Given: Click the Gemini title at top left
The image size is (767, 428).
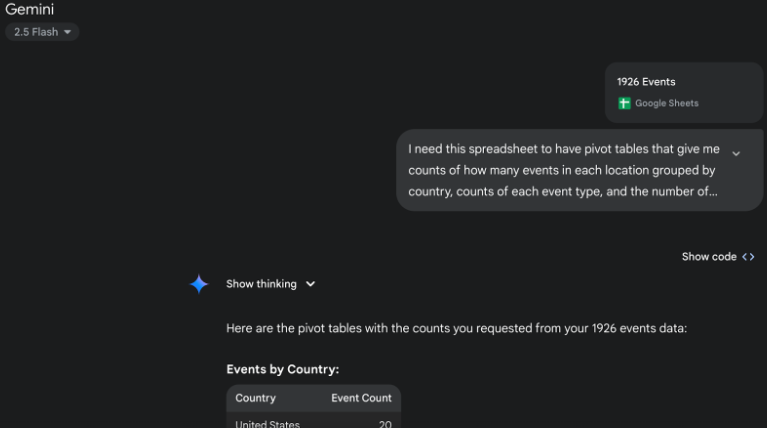Looking at the screenshot, I should (x=29, y=9).
